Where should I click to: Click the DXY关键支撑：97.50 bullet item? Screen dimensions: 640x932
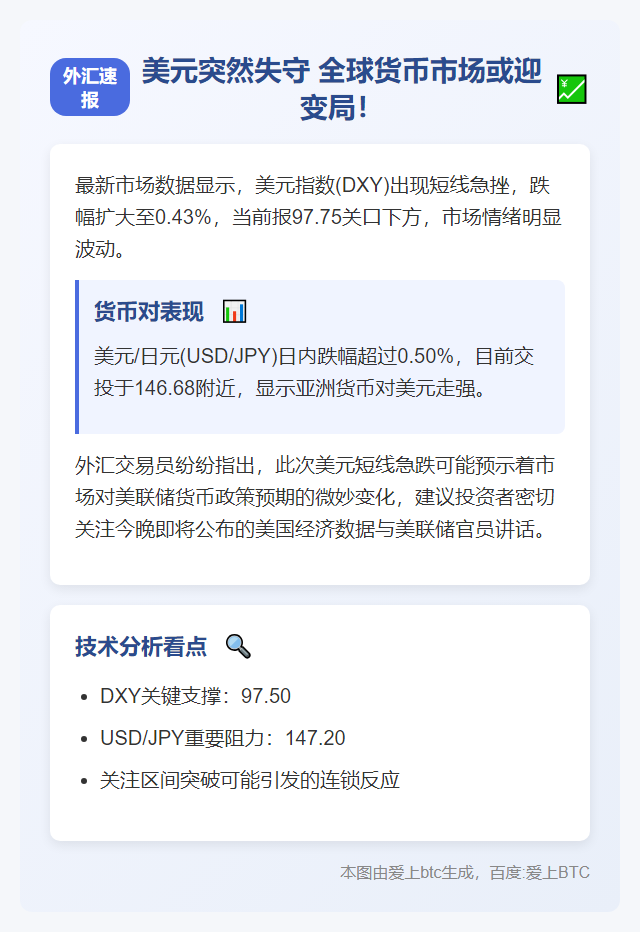tap(196, 696)
